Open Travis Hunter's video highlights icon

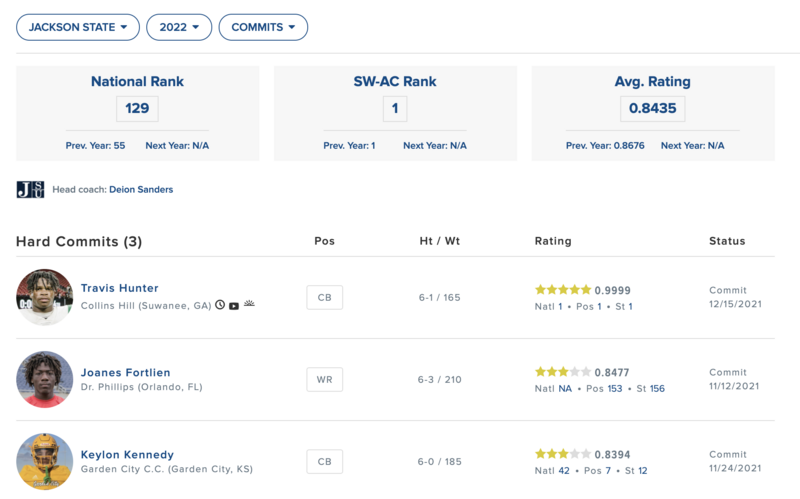(x=234, y=305)
